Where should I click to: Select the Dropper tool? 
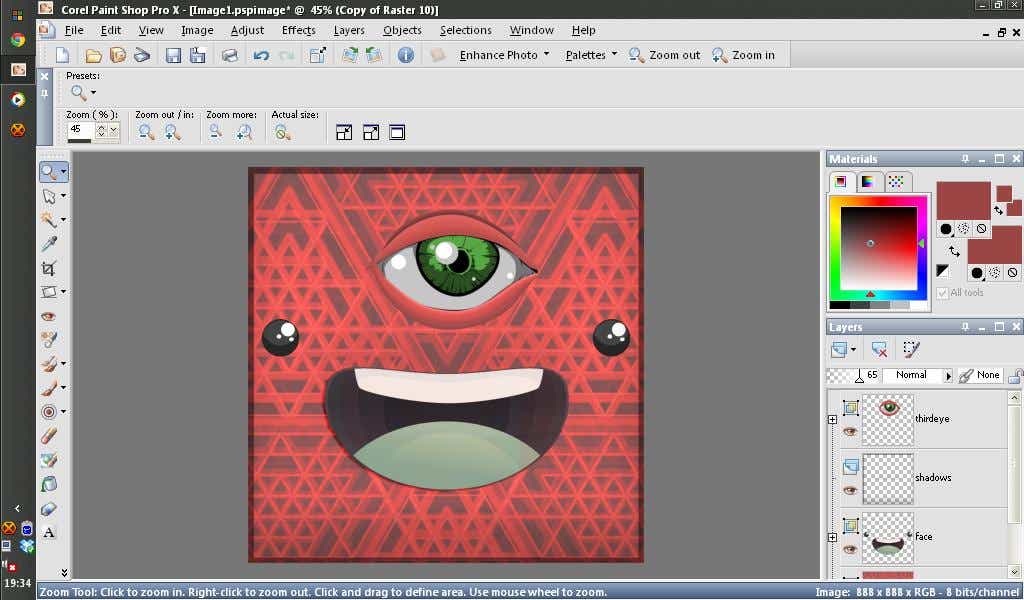click(x=48, y=244)
